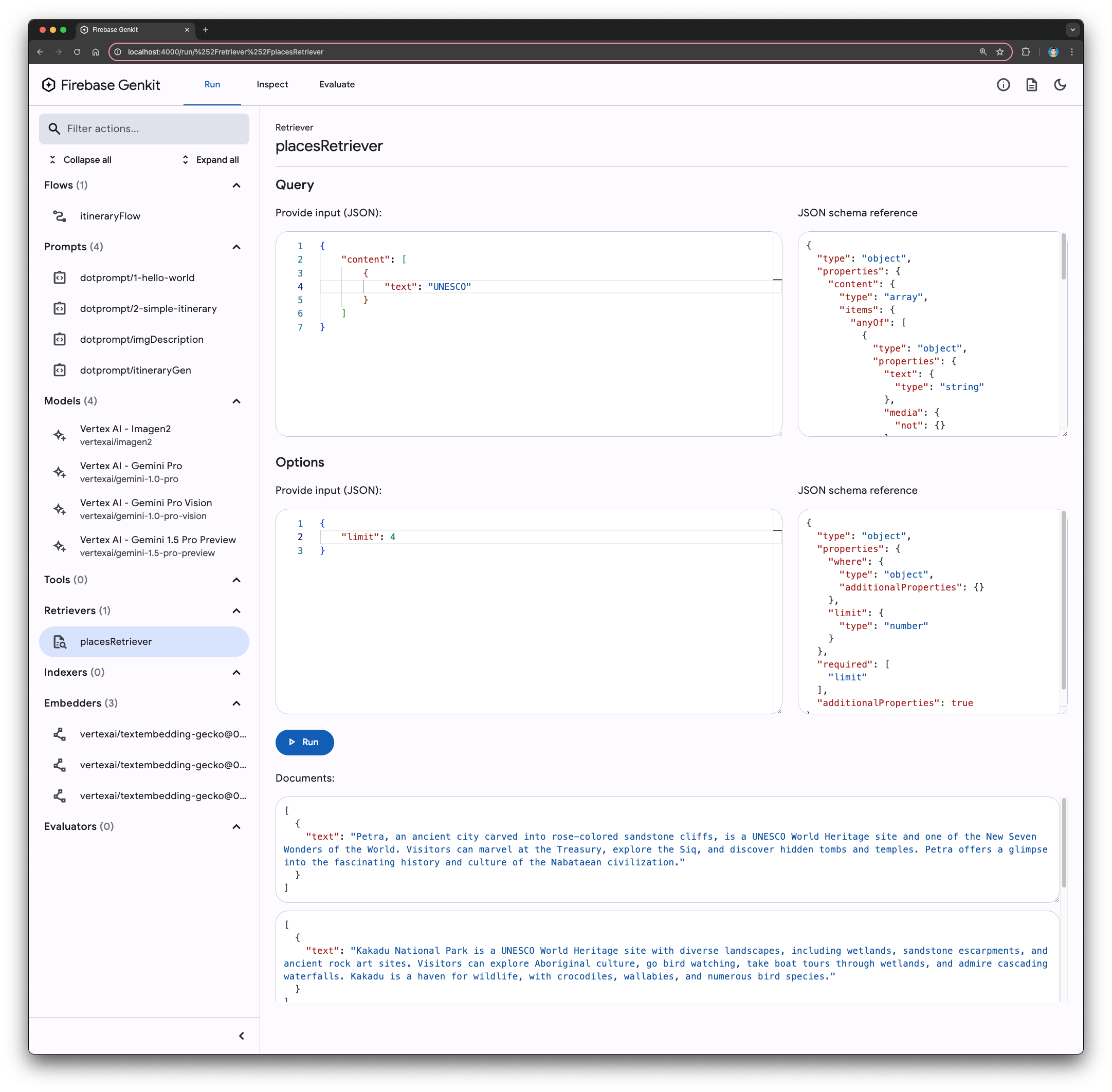Click the first Documents result scrollbar
The image size is (1112, 1092).
click(x=1063, y=843)
